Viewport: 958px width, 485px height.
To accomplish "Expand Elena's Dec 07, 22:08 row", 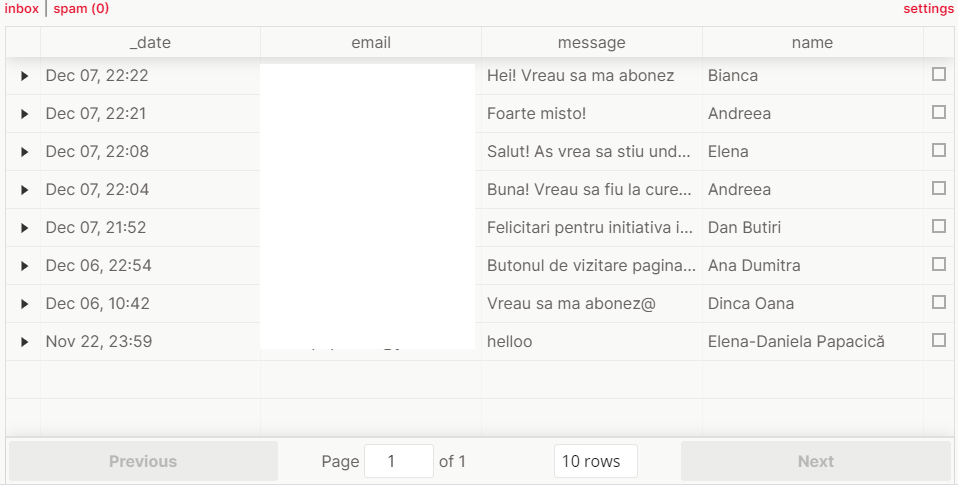I will click(x=24, y=152).
